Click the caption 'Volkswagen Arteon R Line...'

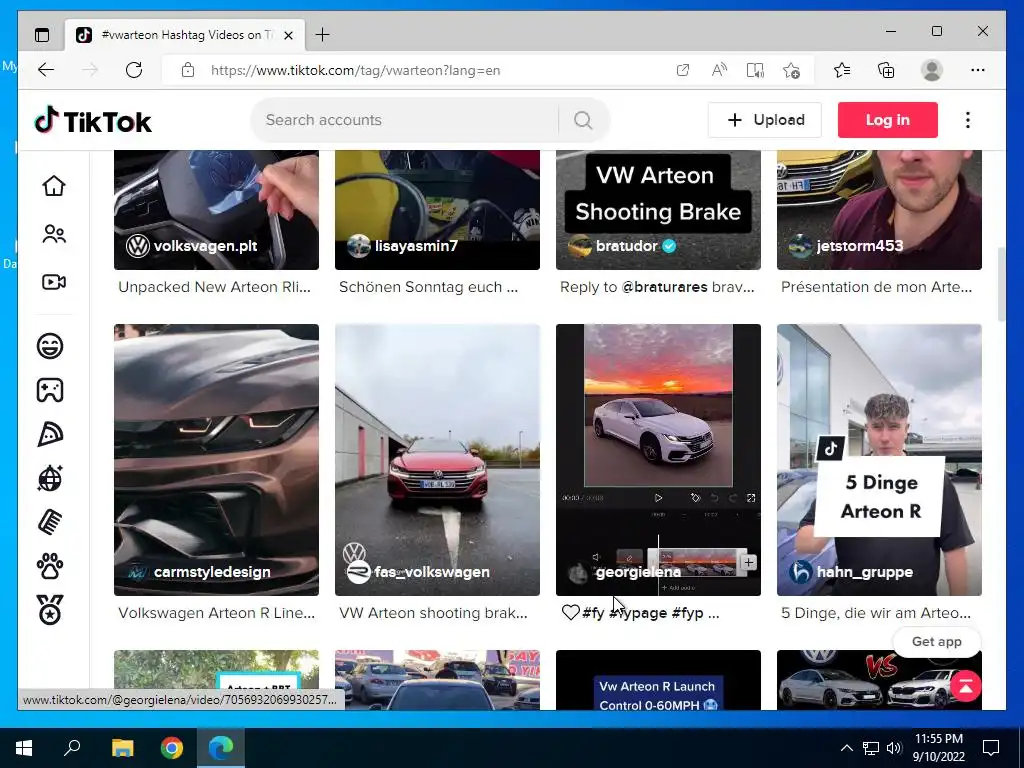pos(216,613)
